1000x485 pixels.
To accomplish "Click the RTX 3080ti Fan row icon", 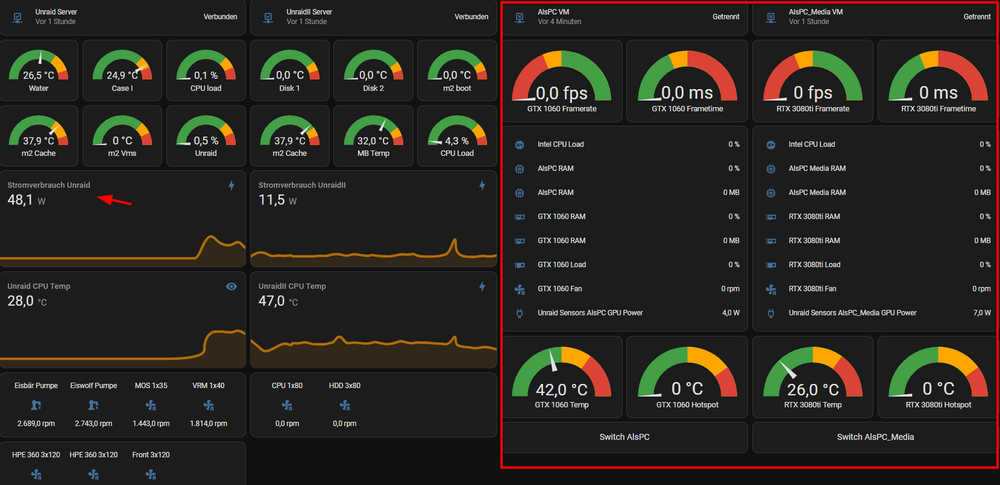I will pos(770,289).
